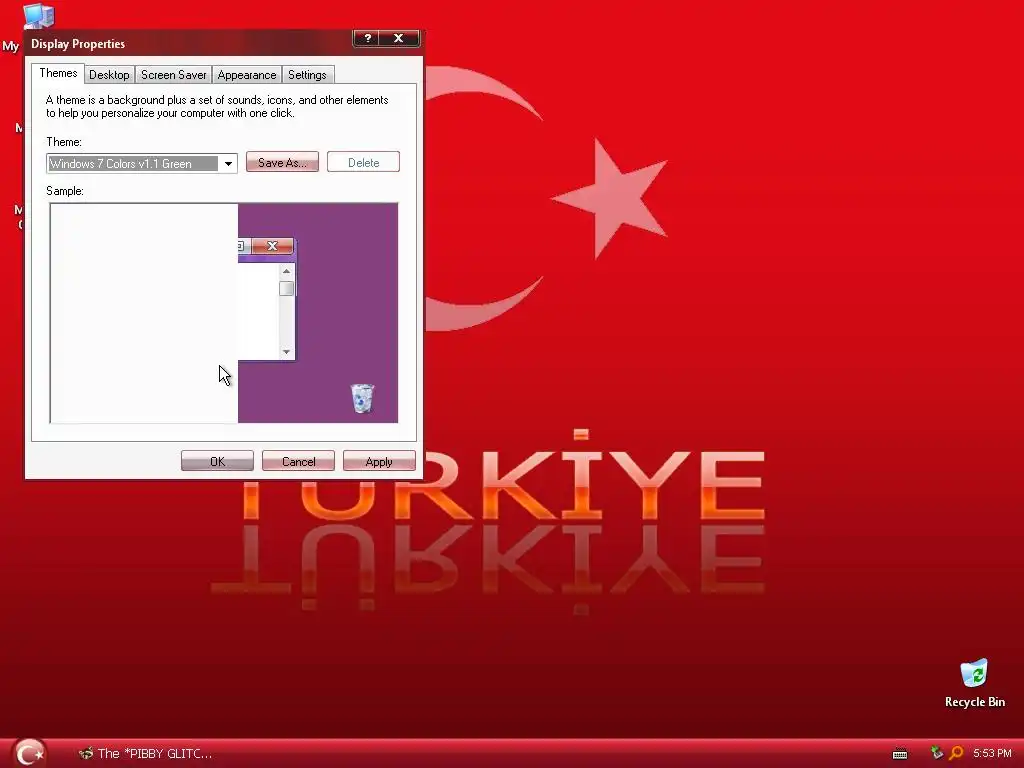Open the Theme dropdown arrow
Screen dimensions: 1024x768
pos(228,163)
